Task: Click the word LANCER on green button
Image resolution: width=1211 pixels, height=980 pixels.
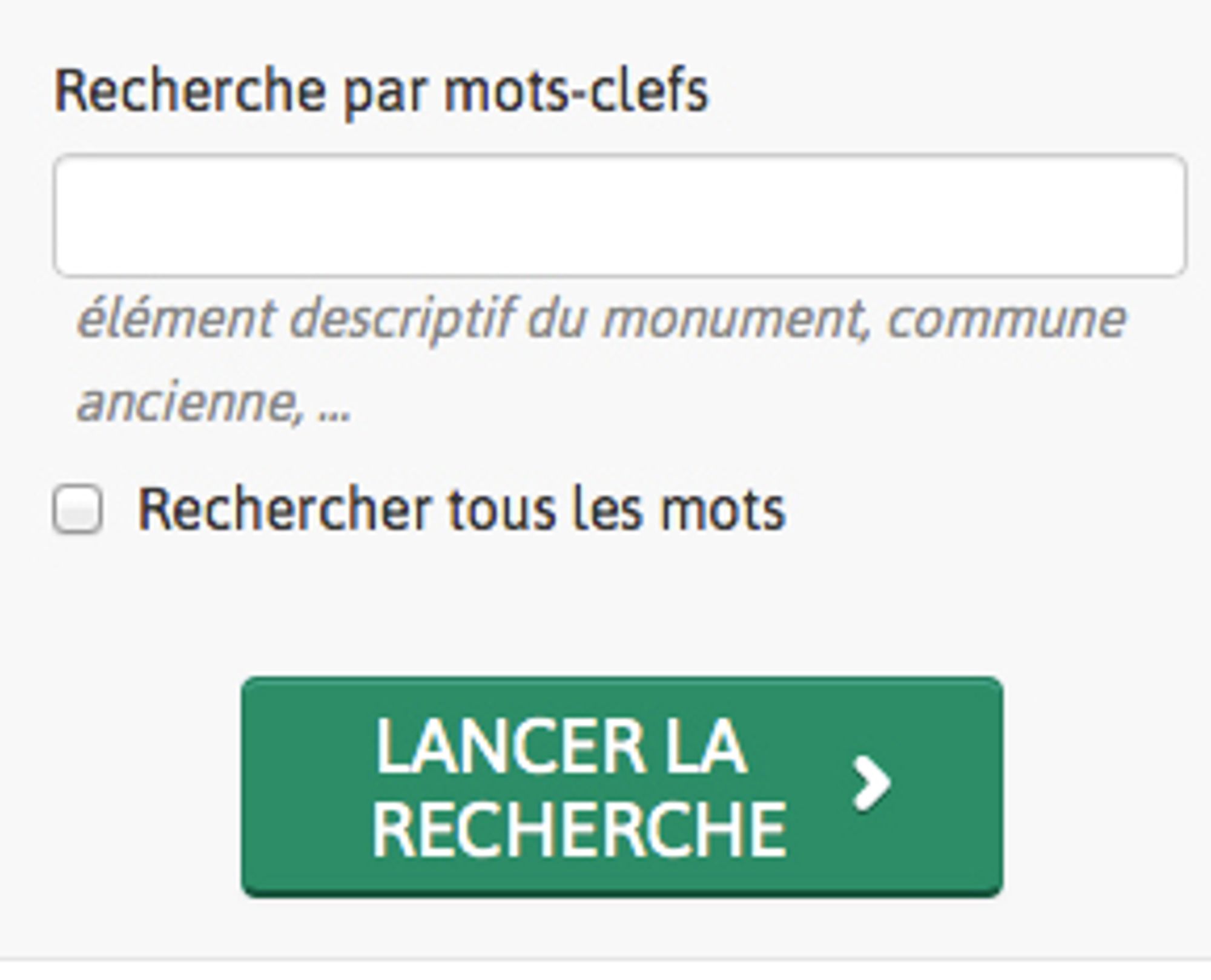Action: (x=510, y=746)
